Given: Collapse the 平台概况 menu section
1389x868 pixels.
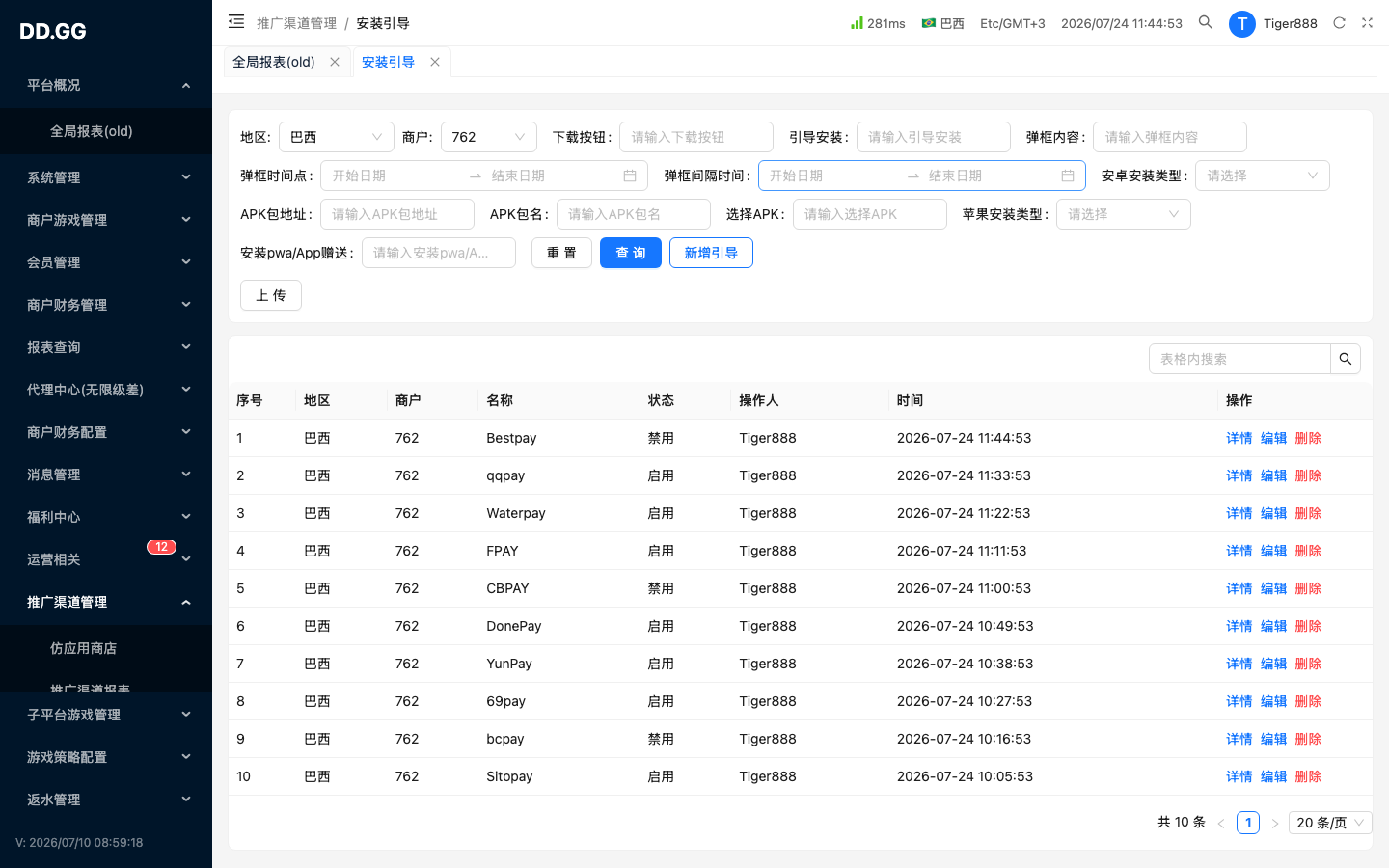Looking at the screenshot, I should pos(106,85).
